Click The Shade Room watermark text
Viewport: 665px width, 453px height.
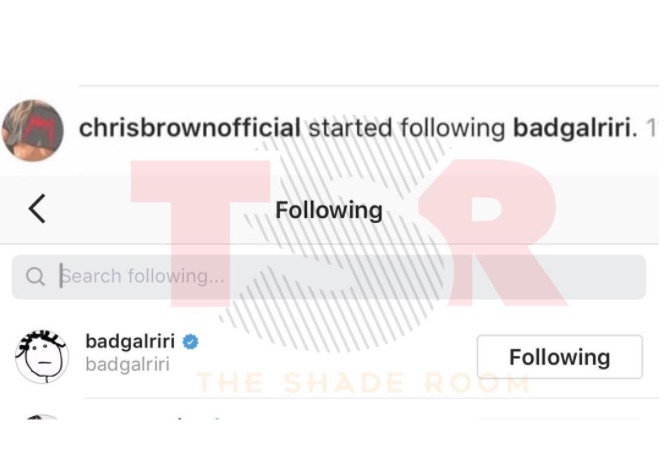[x=363, y=383]
